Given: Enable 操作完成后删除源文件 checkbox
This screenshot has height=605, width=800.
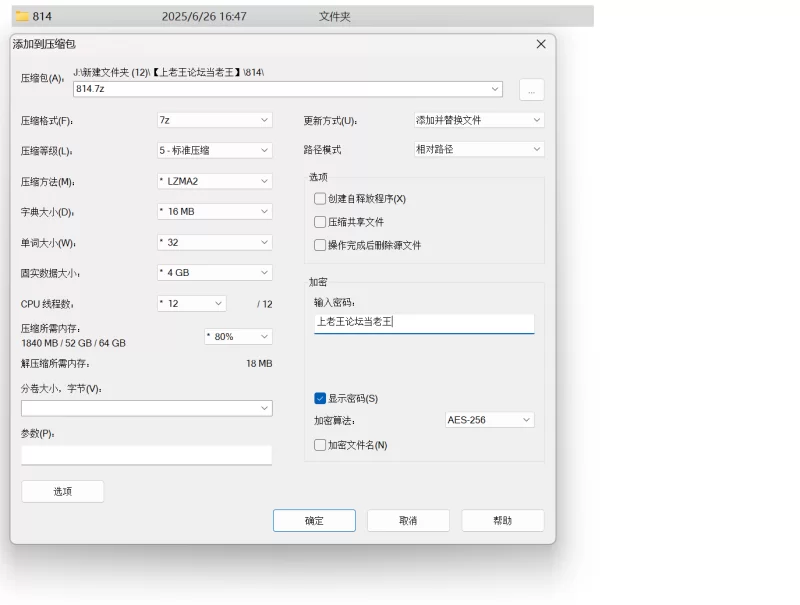Looking at the screenshot, I should coord(320,245).
